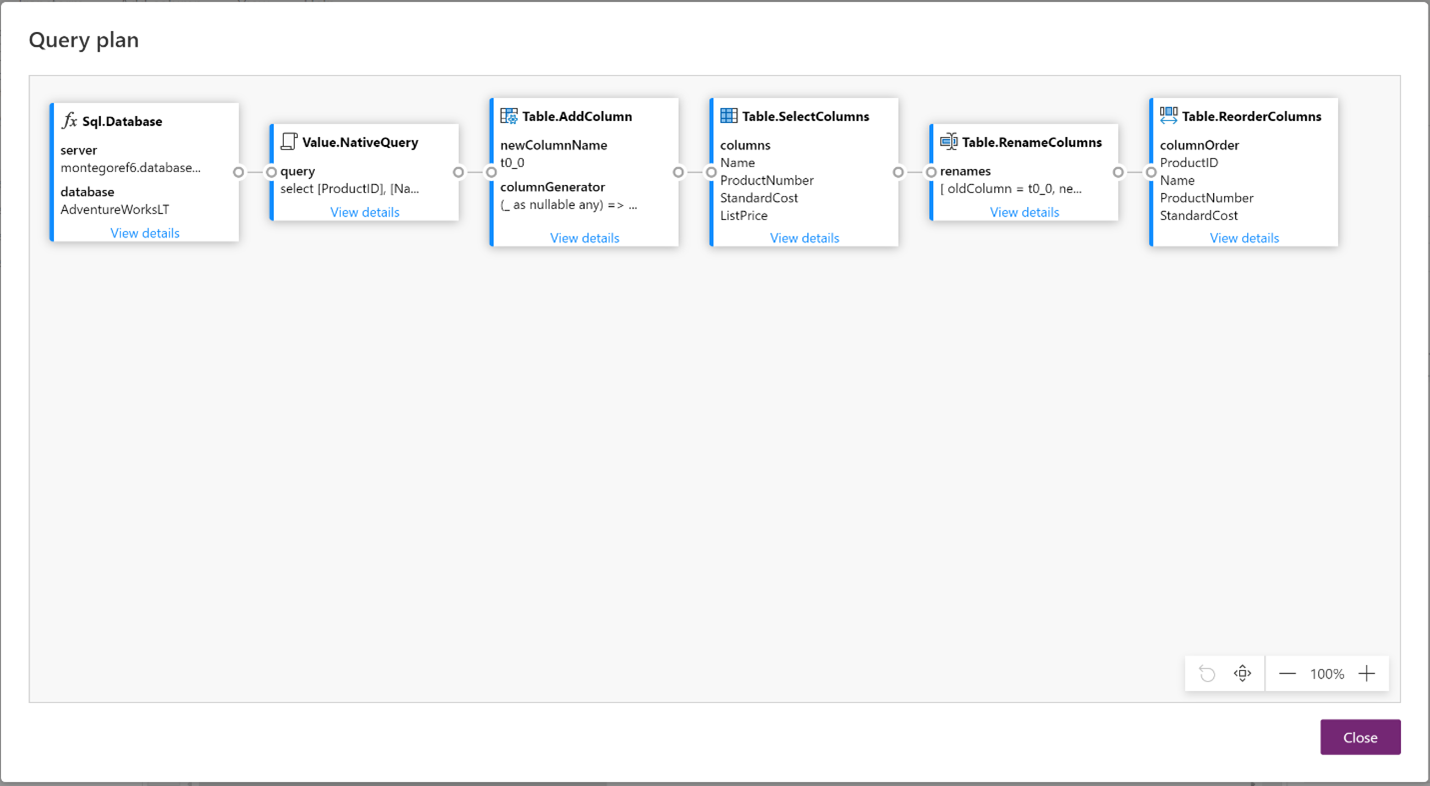
Task: Click the Table.ReorderColumns node icon
Action: (1167, 116)
